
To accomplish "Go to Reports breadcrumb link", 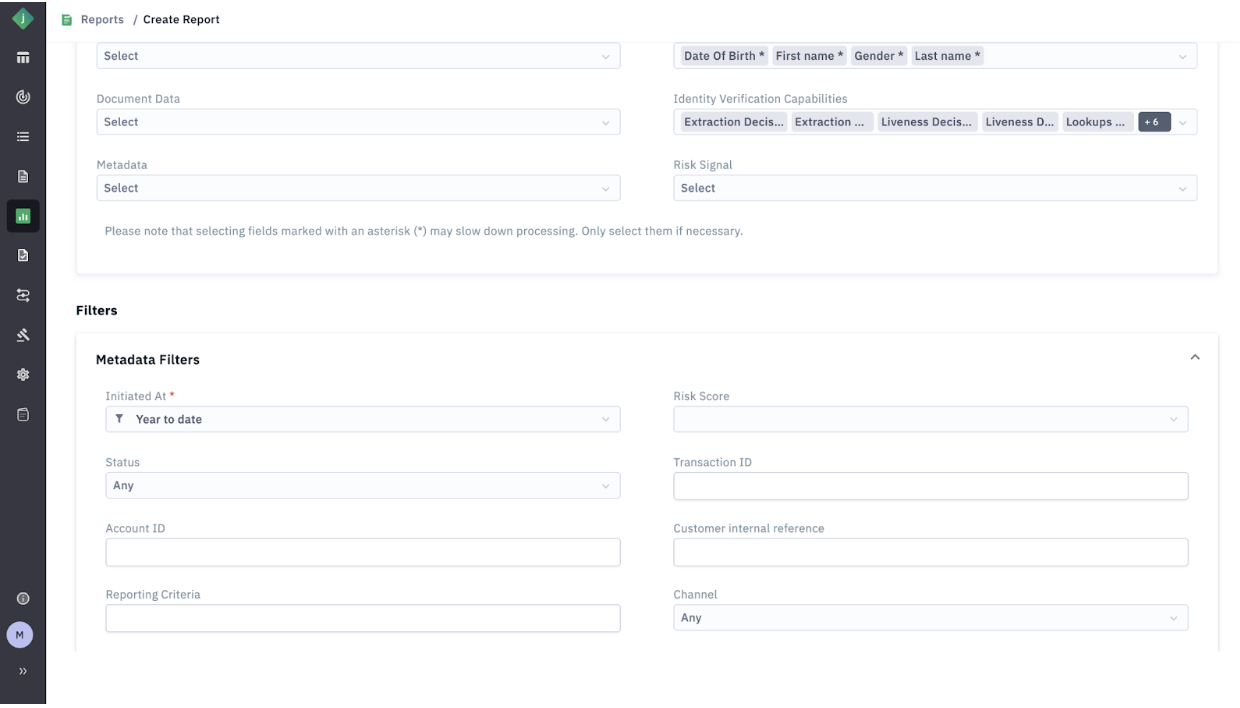I will 102,20.
